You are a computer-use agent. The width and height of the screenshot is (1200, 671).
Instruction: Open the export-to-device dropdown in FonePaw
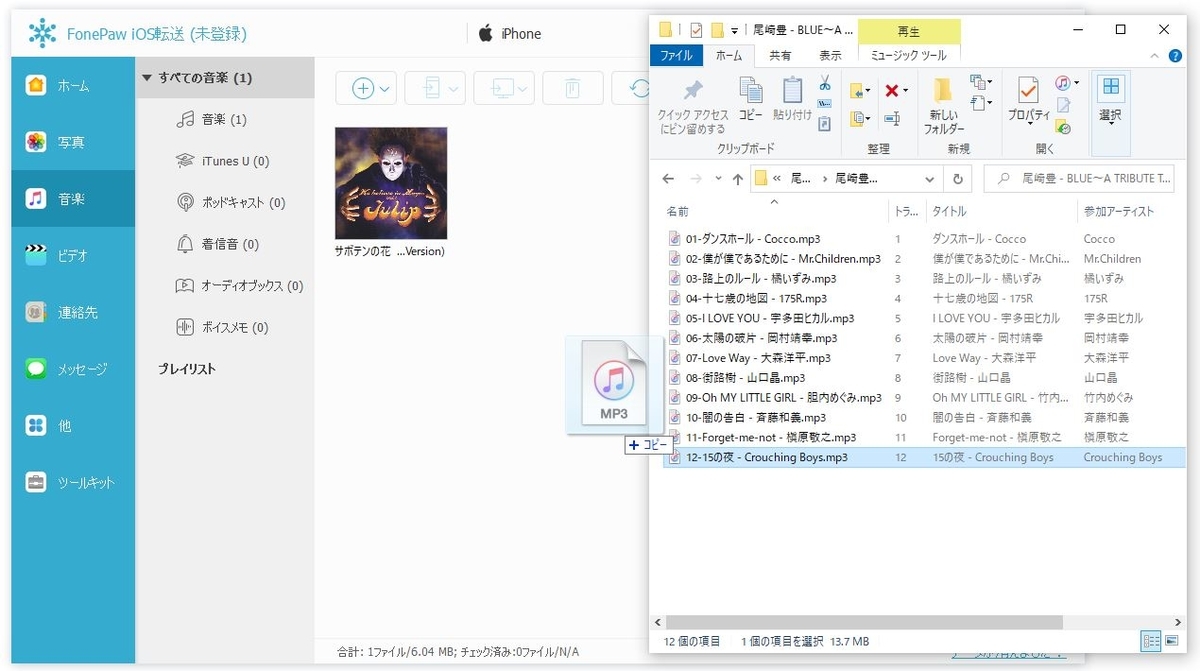(x=436, y=88)
